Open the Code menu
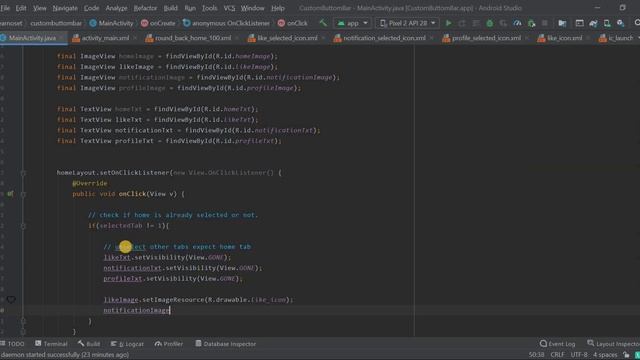 pyautogui.click(x=91, y=8)
